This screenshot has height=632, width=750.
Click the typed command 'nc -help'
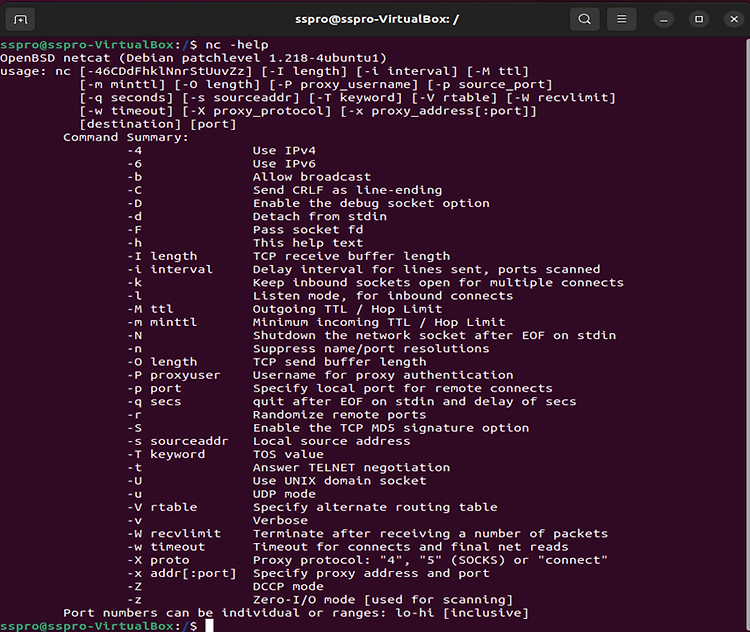point(237,45)
